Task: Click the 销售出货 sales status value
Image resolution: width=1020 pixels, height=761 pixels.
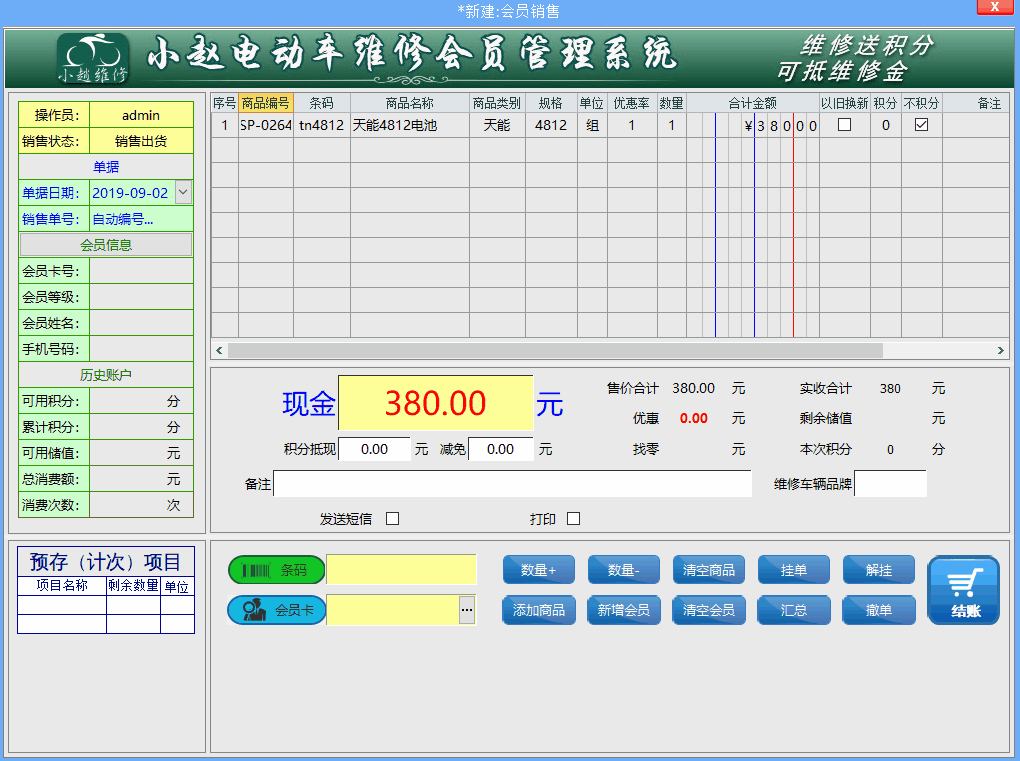Action: click(x=141, y=141)
